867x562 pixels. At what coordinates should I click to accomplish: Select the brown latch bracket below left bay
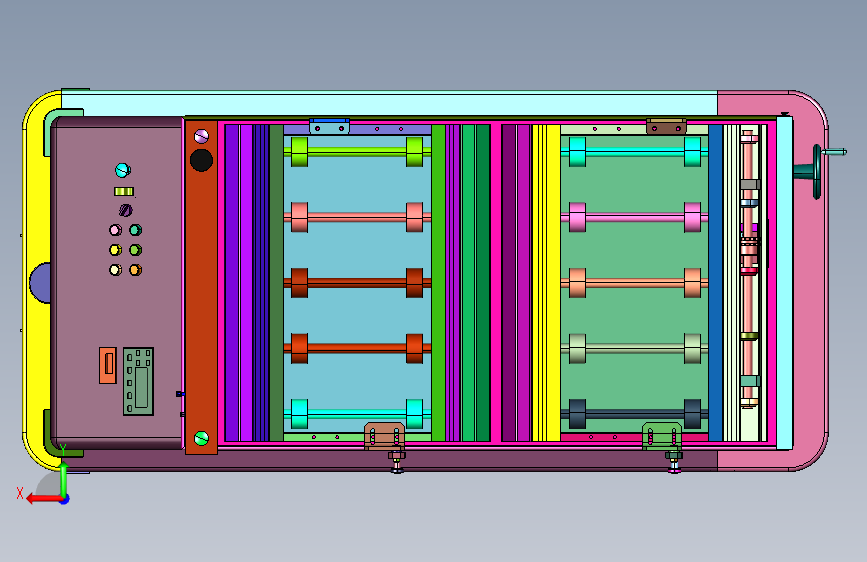(x=384, y=436)
